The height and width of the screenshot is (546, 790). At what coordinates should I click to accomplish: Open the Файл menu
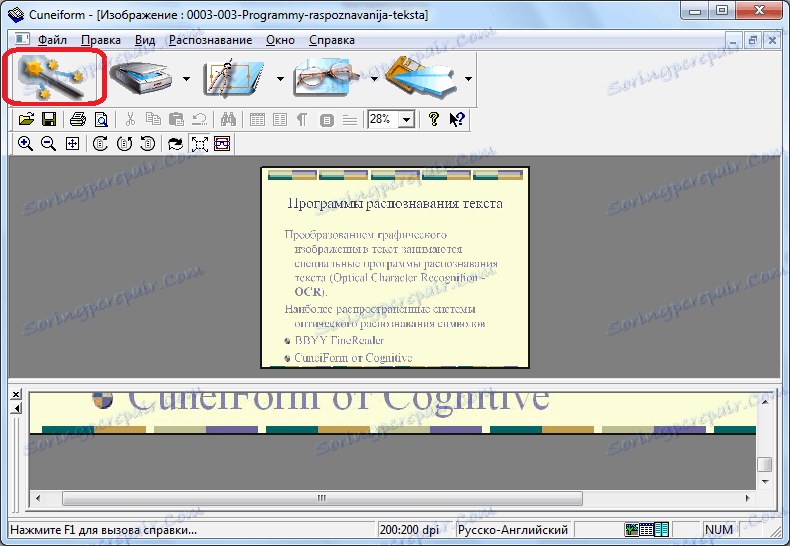[x=52, y=40]
